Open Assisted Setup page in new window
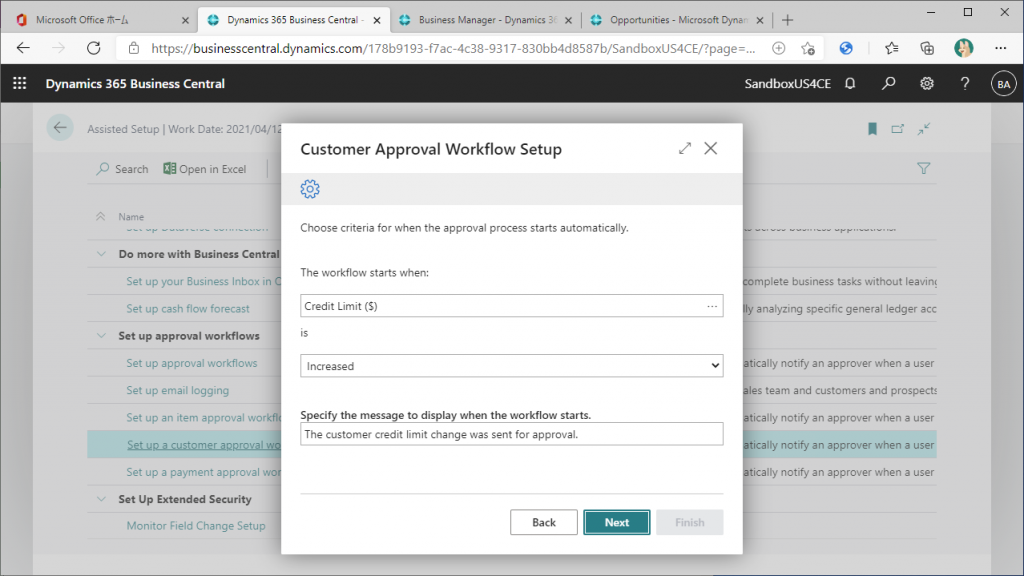The image size is (1024, 576). 898,129
